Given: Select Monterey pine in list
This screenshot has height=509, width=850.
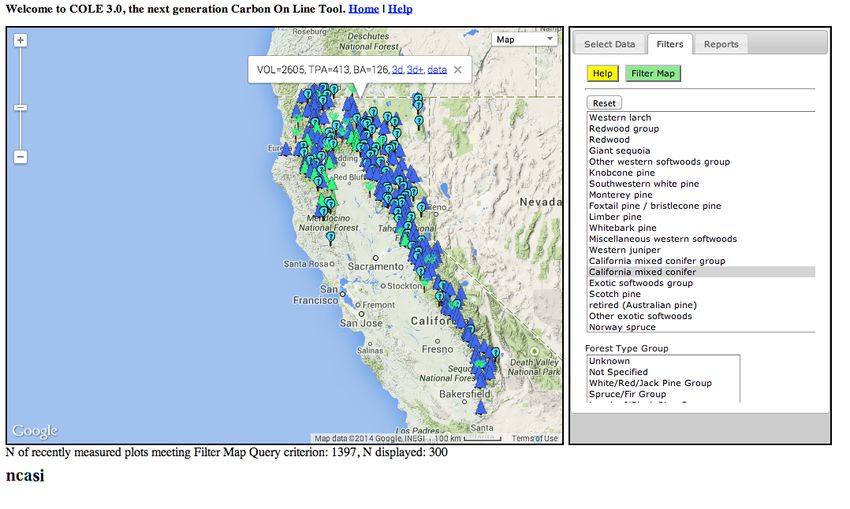Looking at the screenshot, I should point(701,195).
